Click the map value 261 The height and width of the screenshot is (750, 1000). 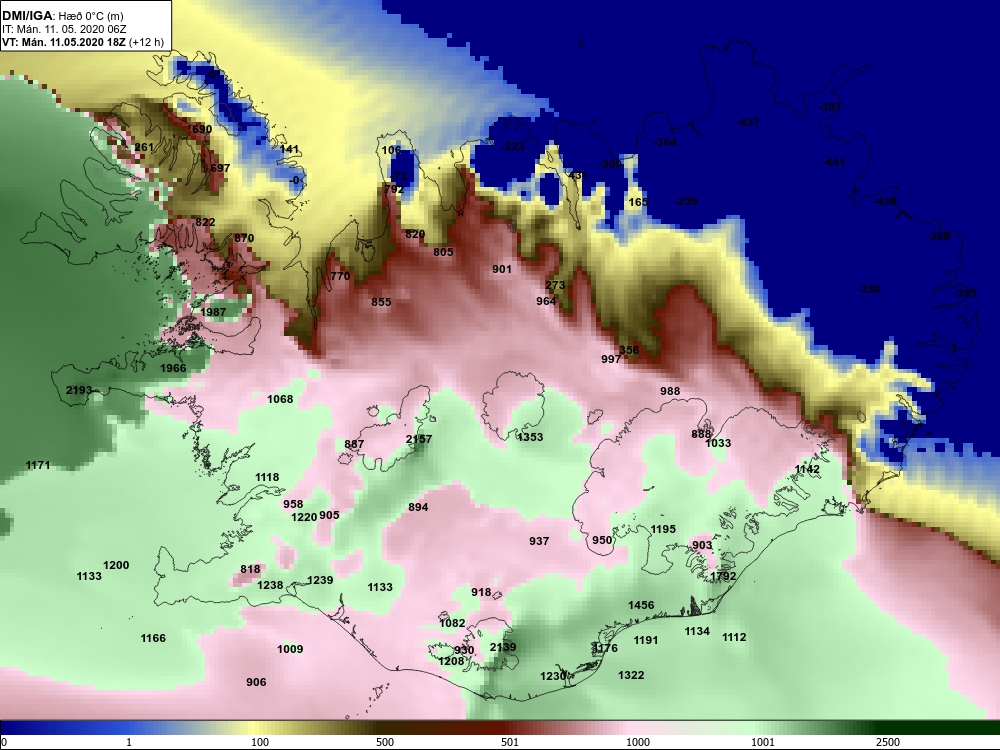pos(144,147)
